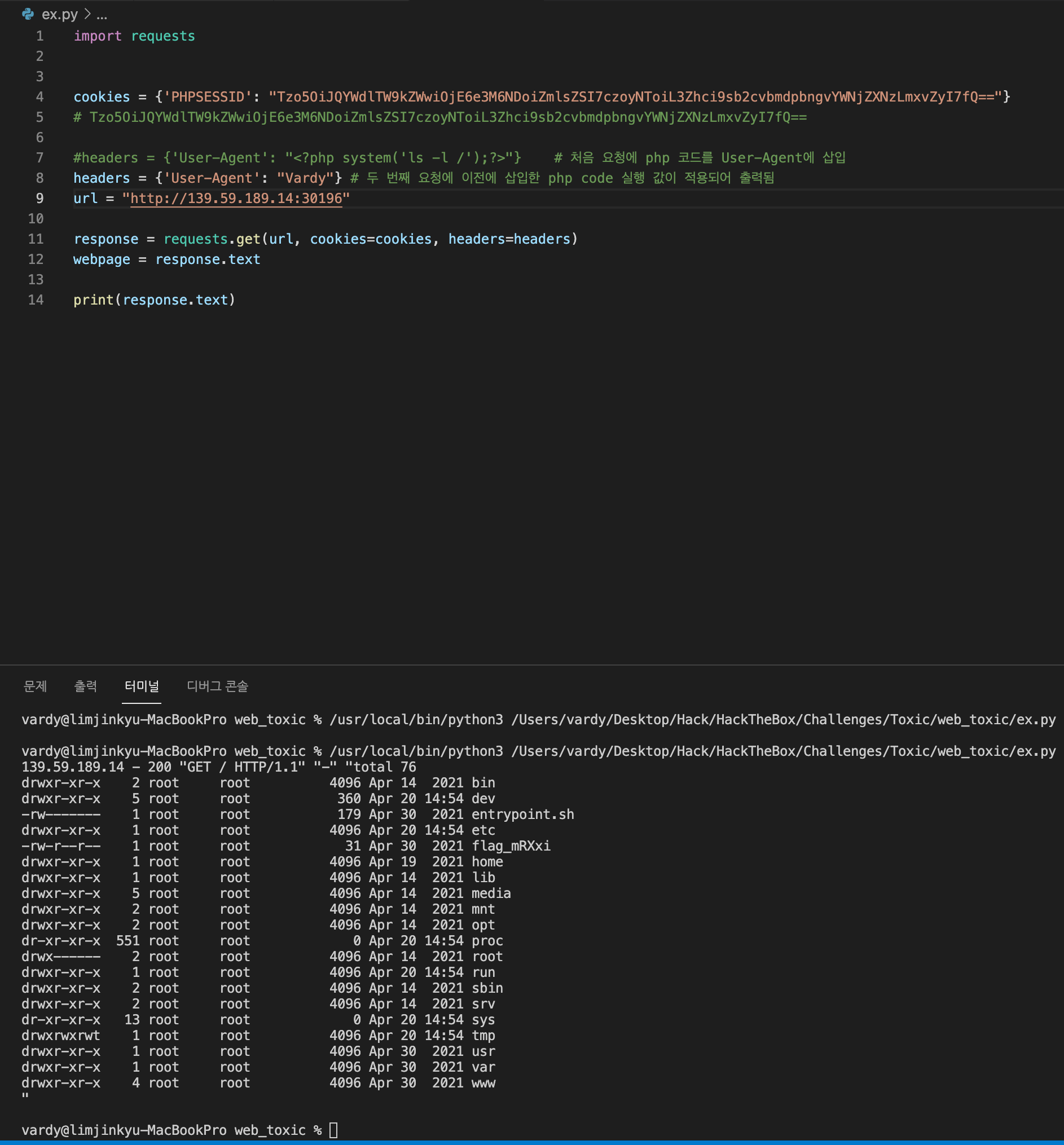Click the 'print' function on line 14
1064x1145 pixels.
pos(93,300)
